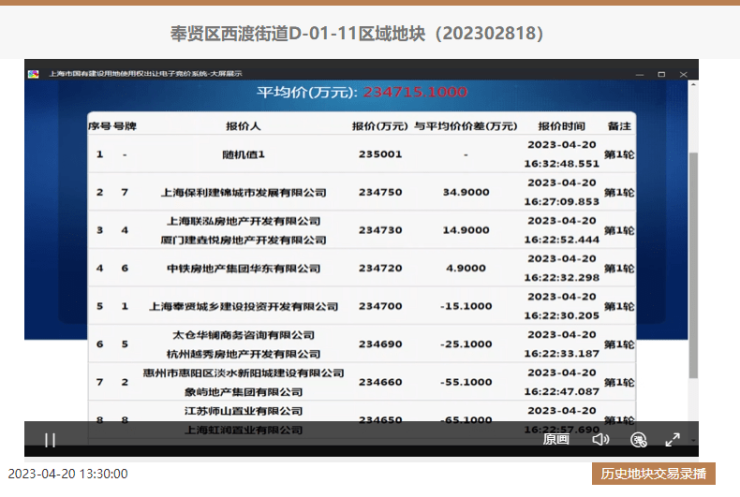Select 厦门建鑫悦房地产开发有限公司 entry

244,240
